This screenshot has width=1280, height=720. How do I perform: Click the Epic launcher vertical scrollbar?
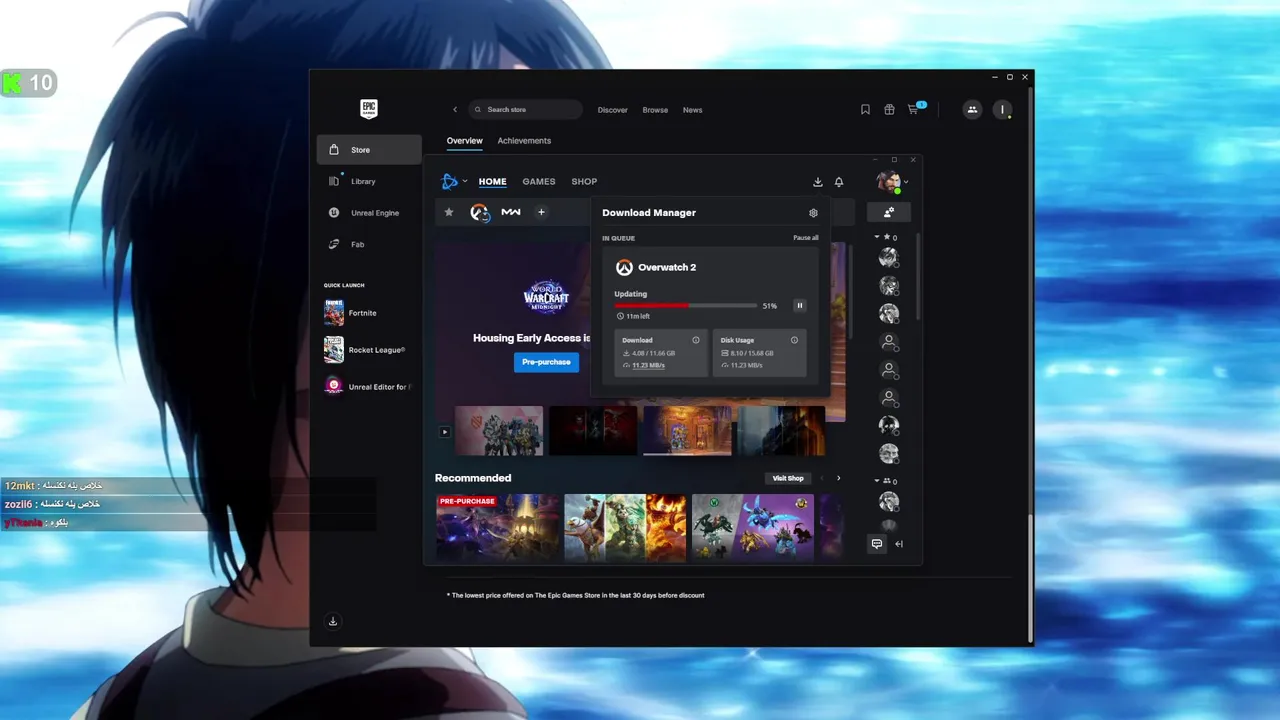point(1030,579)
